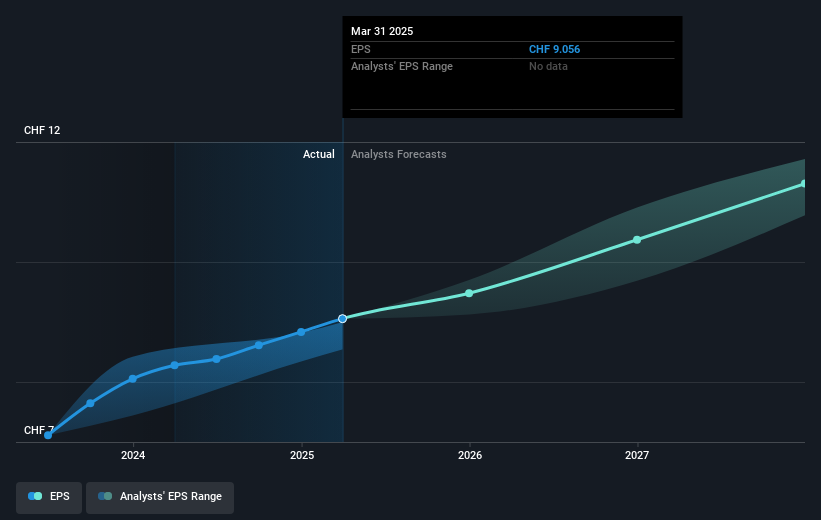Click the EPS data point at 2024
The height and width of the screenshot is (520, 821).
click(x=133, y=379)
